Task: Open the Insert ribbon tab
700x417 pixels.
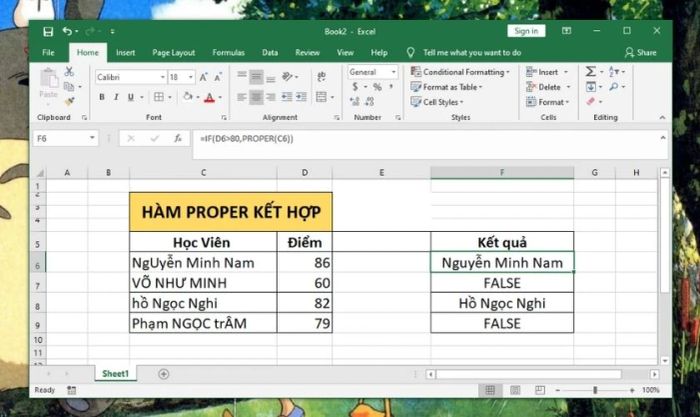Action: (125, 53)
